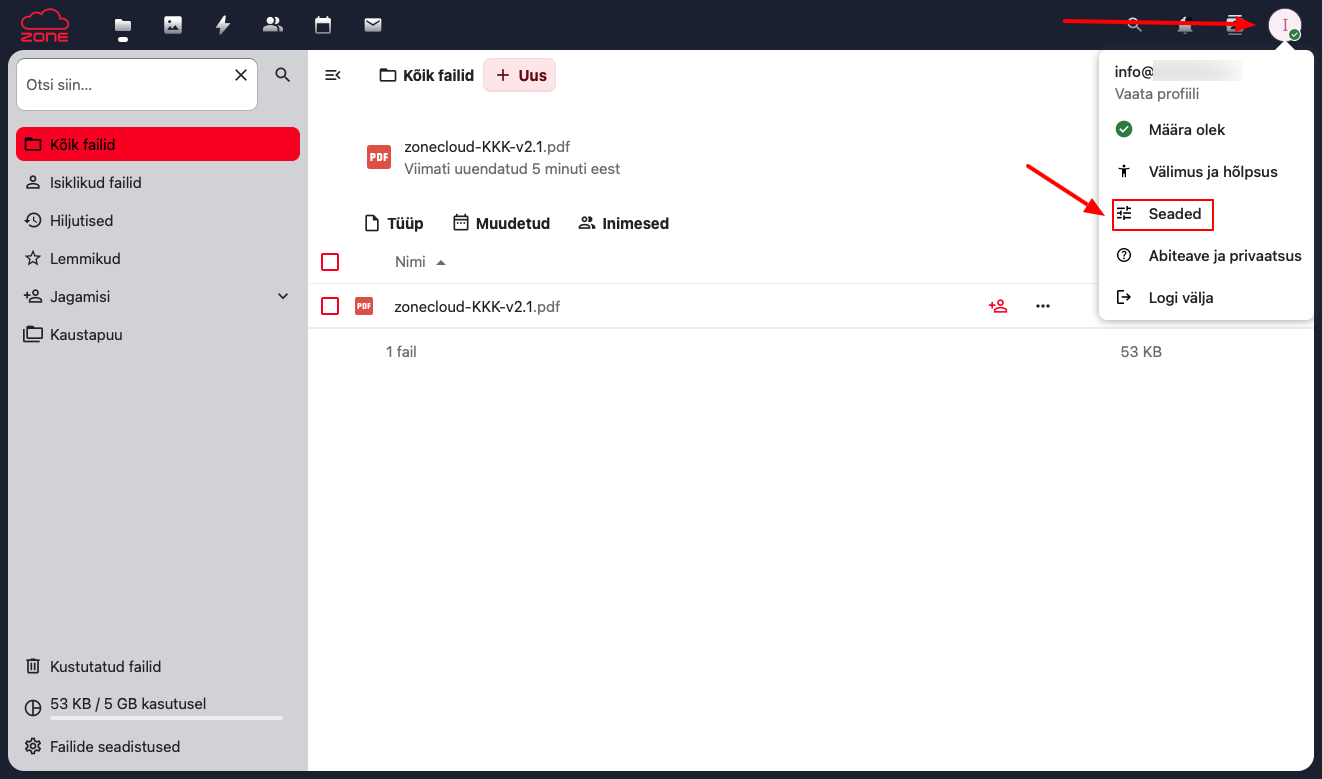The width and height of the screenshot is (1322, 779).
Task: Open the Photos app icon in top bar
Action: click(173, 25)
